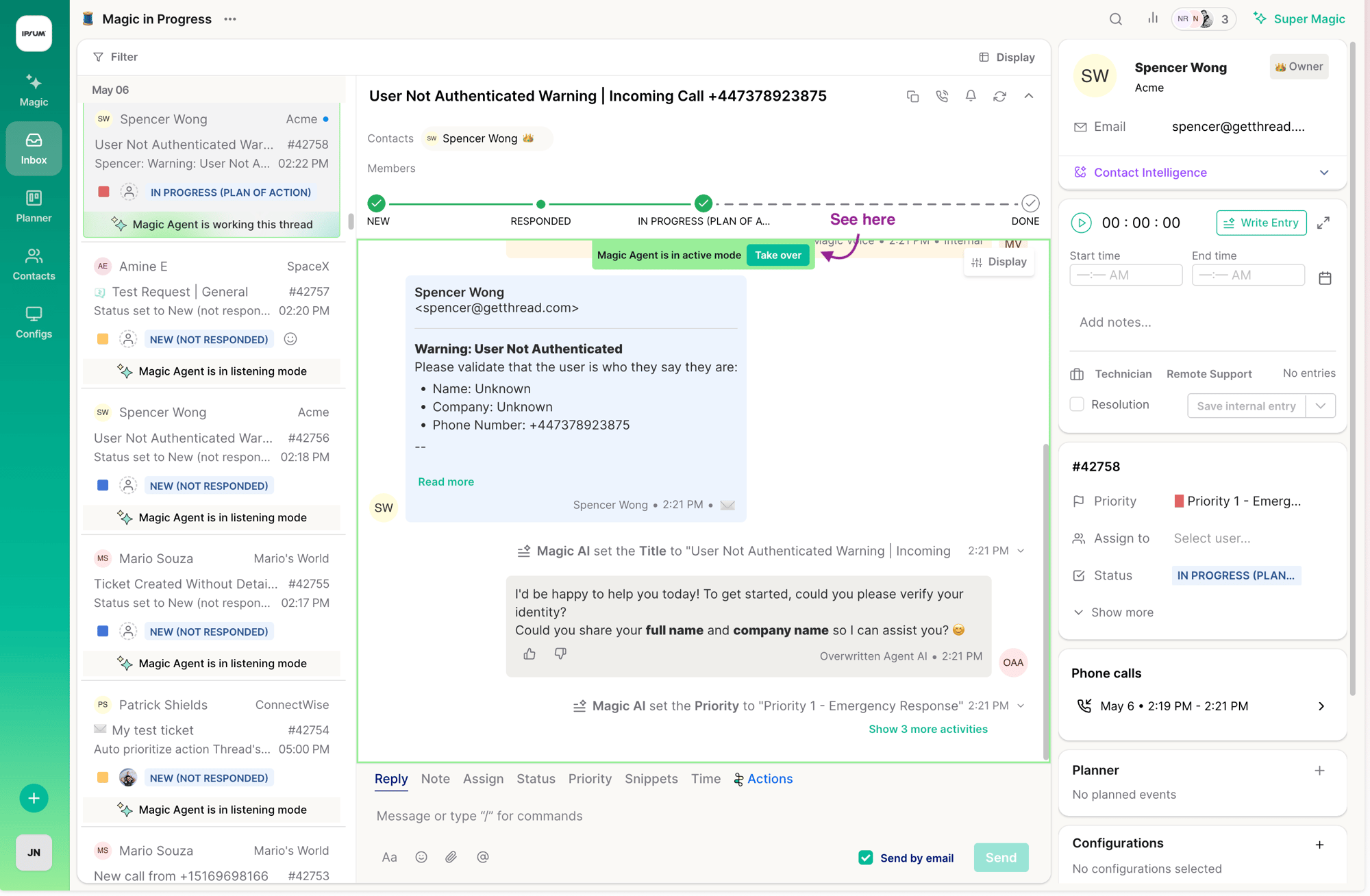Switch to the Note tab
The width and height of the screenshot is (1370, 896).
pyautogui.click(x=435, y=779)
